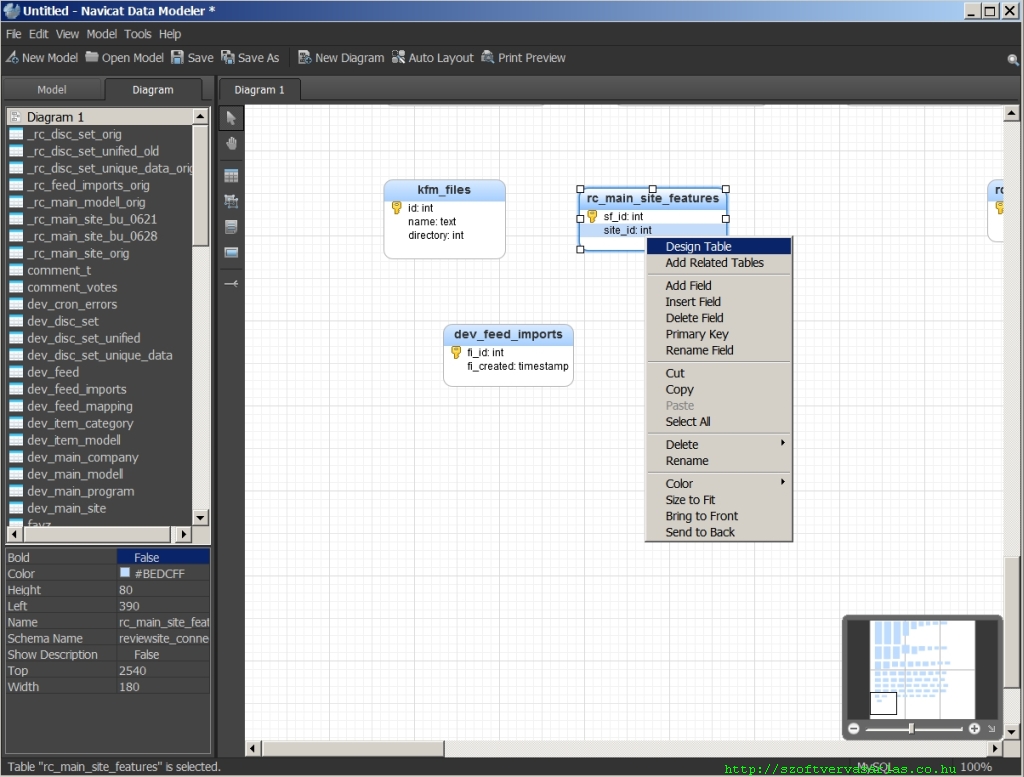
Task: Click the Auto Layout toolbar button
Action: point(432,58)
